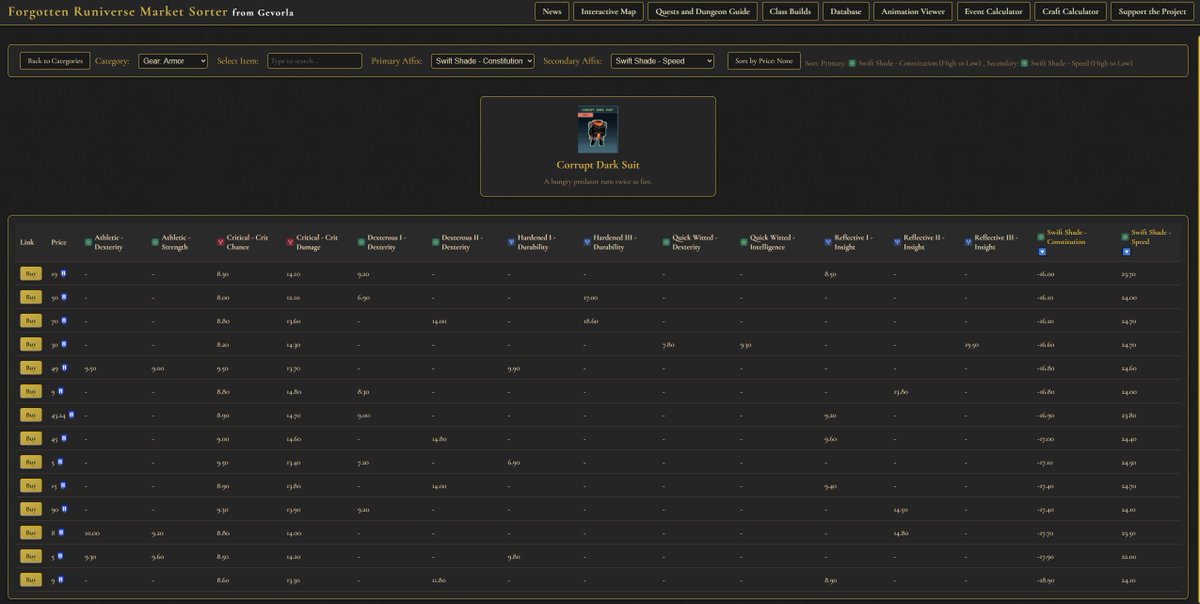Click the 19.50 Reflective III value
This screenshot has width=1200, height=604.
pyautogui.click(x=972, y=344)
